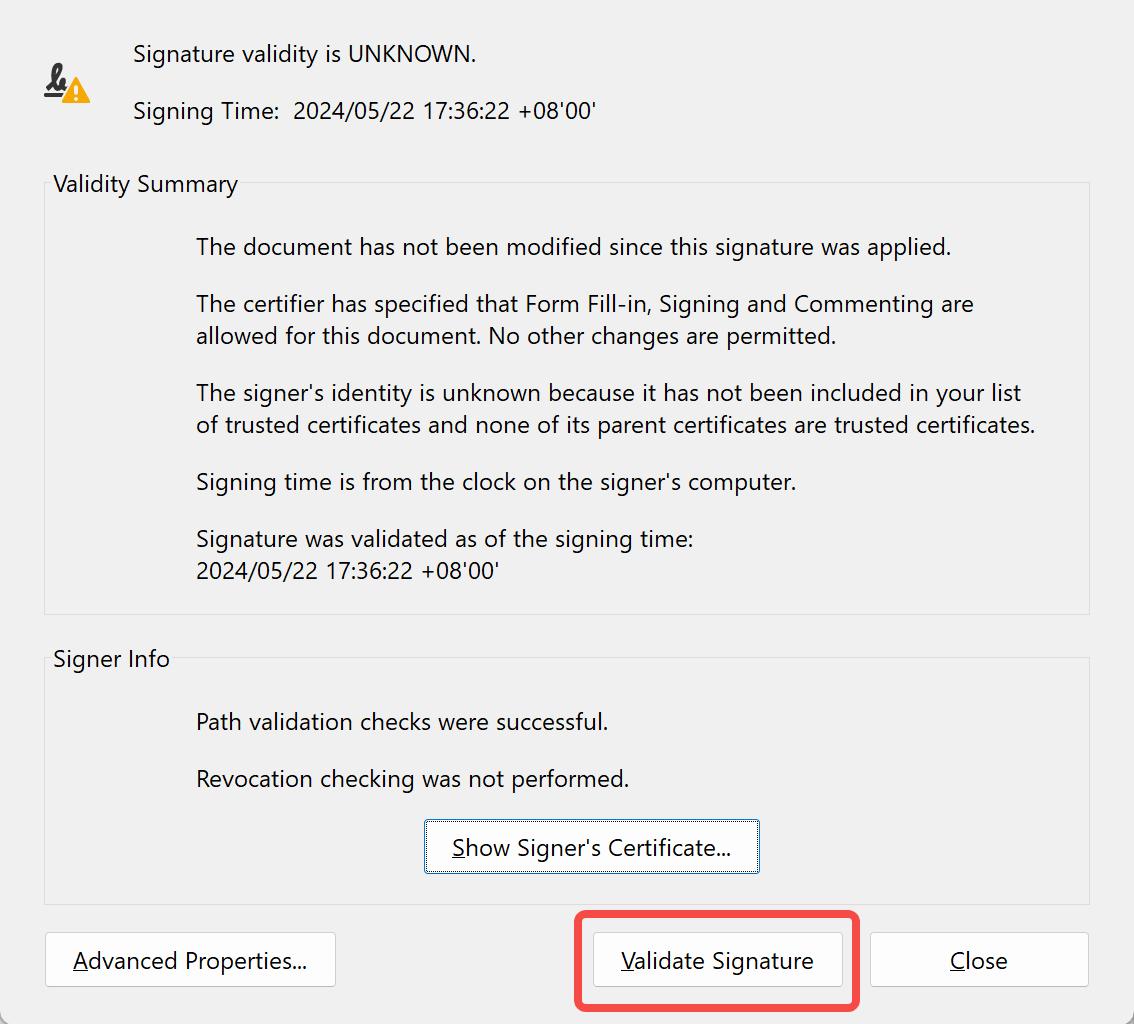This screenshot has height=1024, width=1134.
Task: Click the Signing Time line at top
Action: (x=364, y=111)
